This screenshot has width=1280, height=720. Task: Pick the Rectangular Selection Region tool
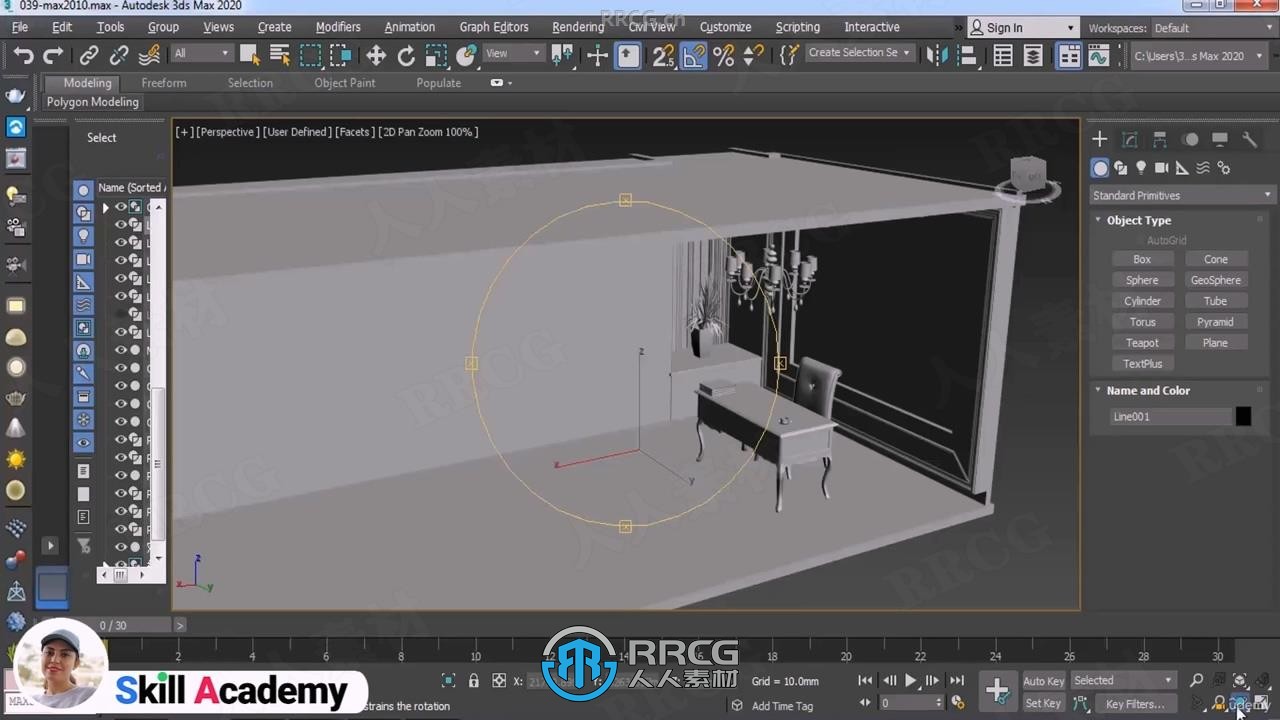(311, 56)
